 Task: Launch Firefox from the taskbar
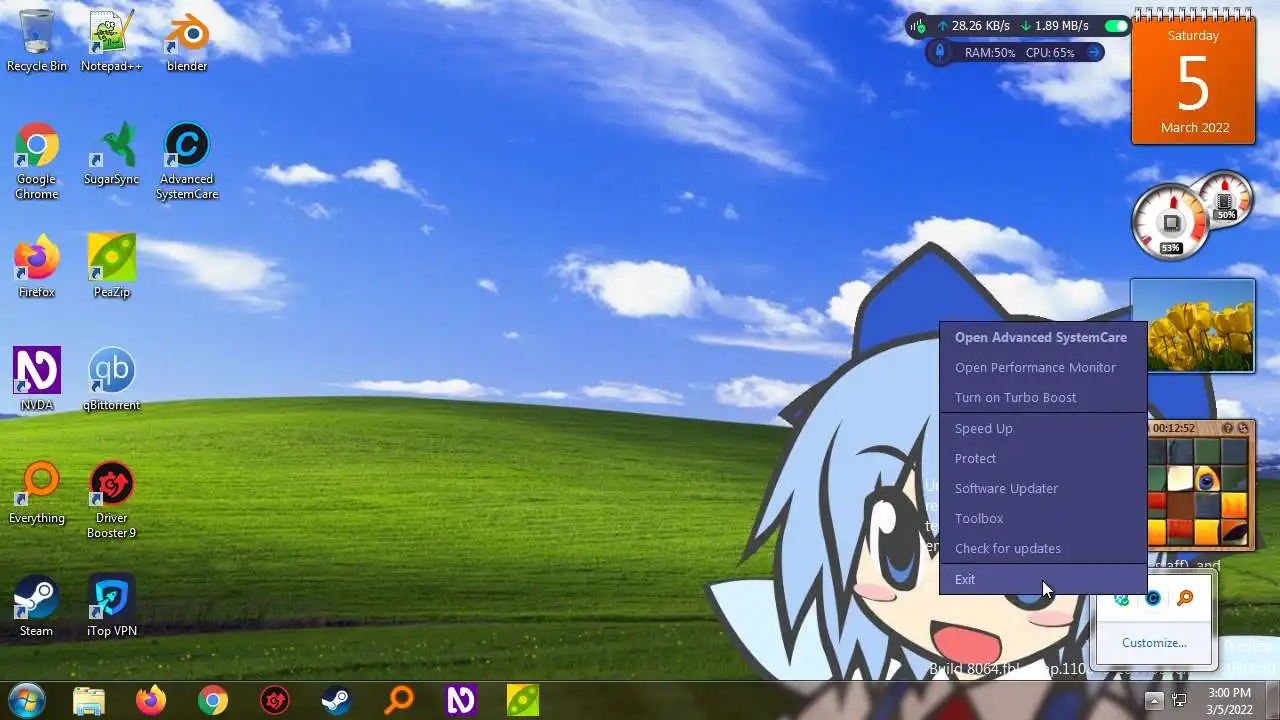[151, 700]
